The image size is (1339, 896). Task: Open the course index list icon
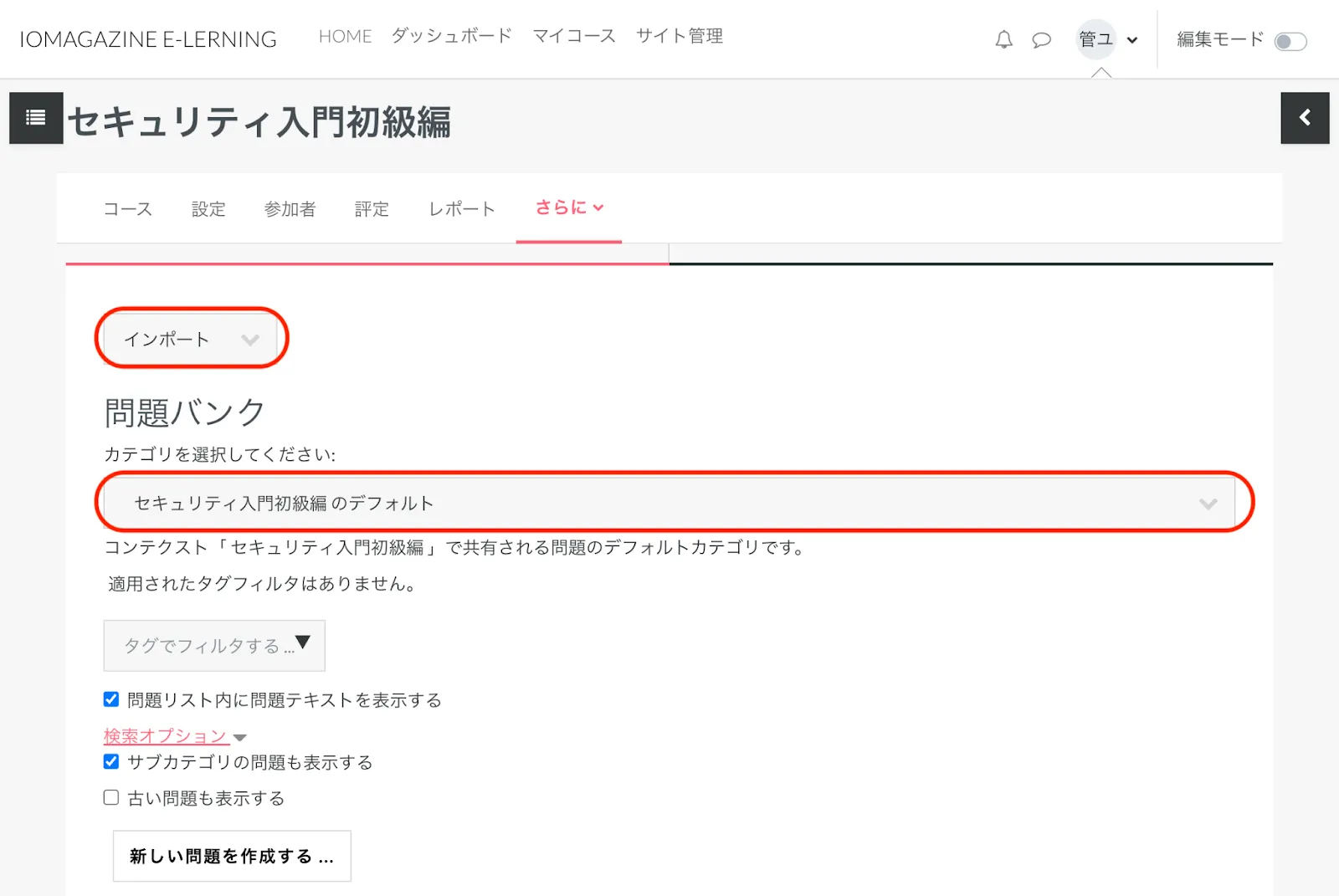36,118
